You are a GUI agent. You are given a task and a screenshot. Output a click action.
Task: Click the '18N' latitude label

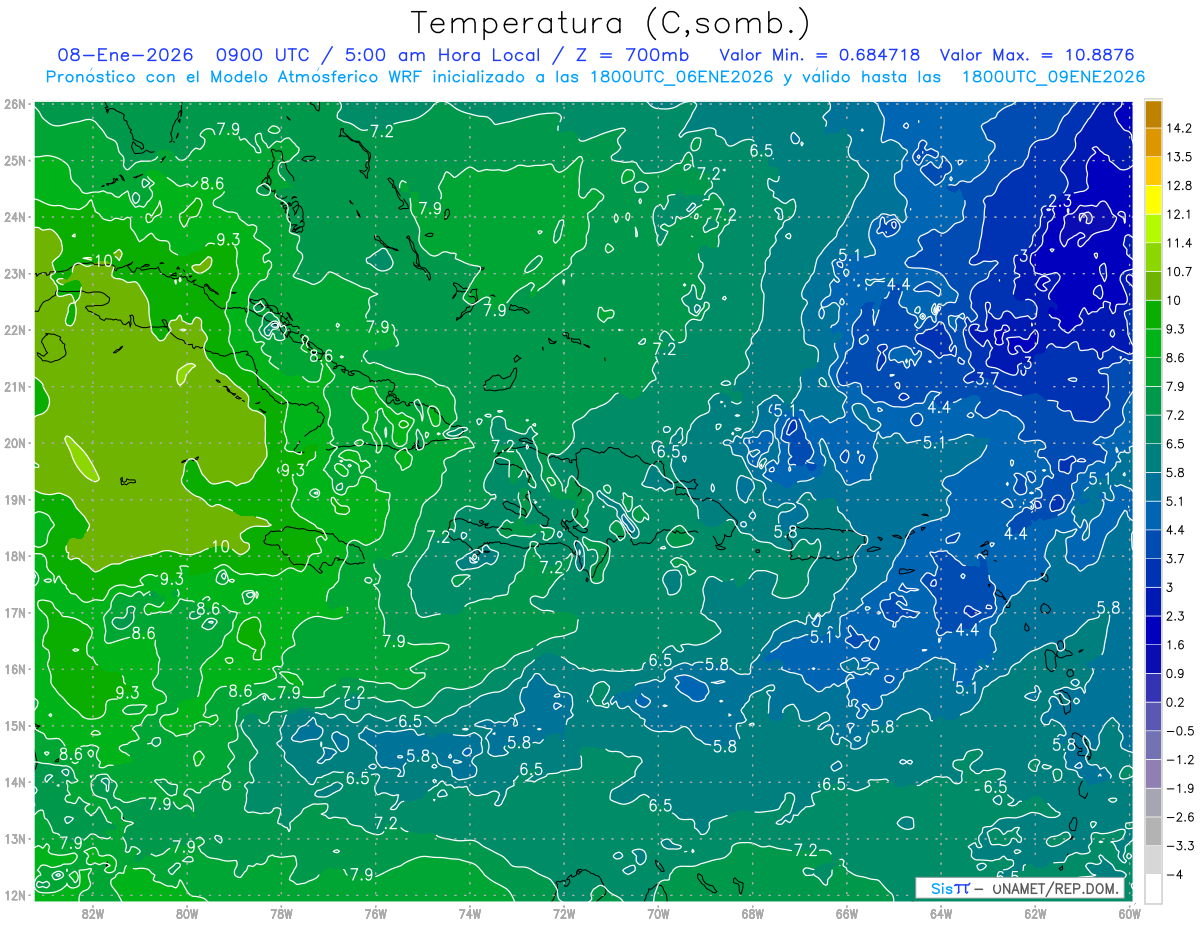(x=14, y=556)
